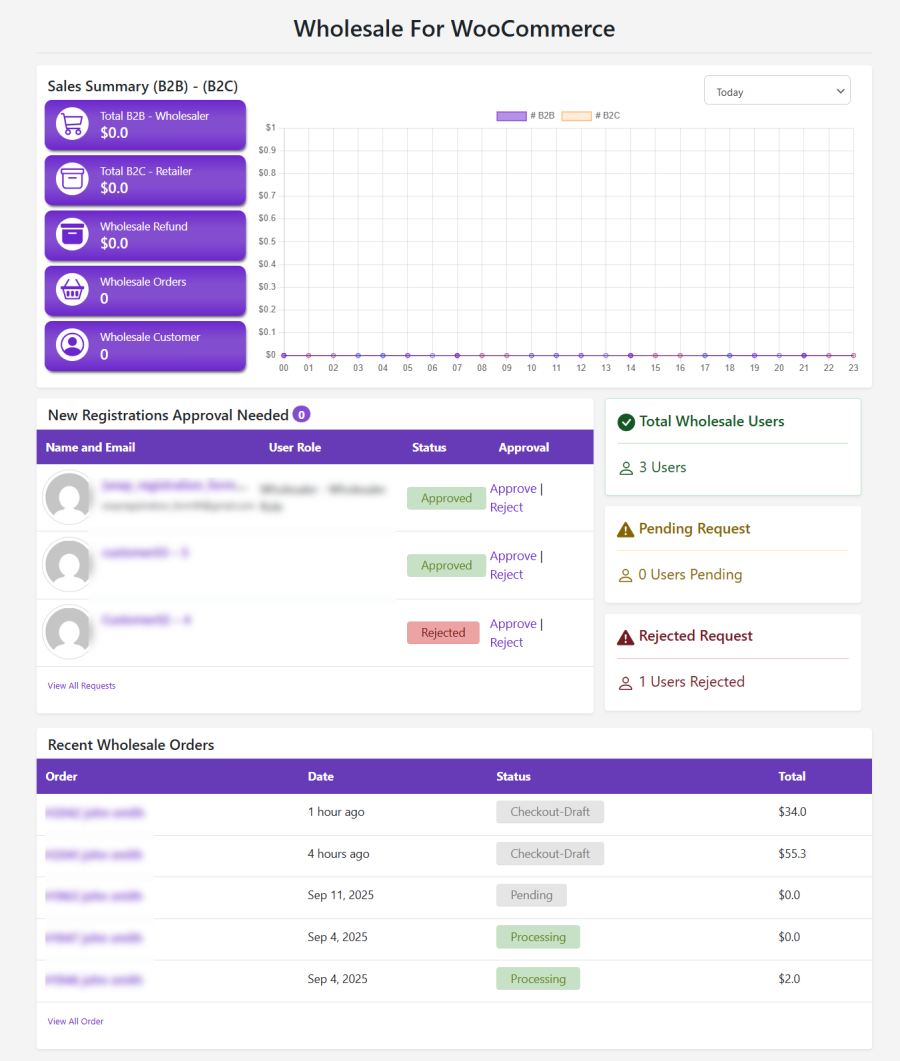900x1061 pixels.
Task: Open View All Order
Action: [75, 1021]
